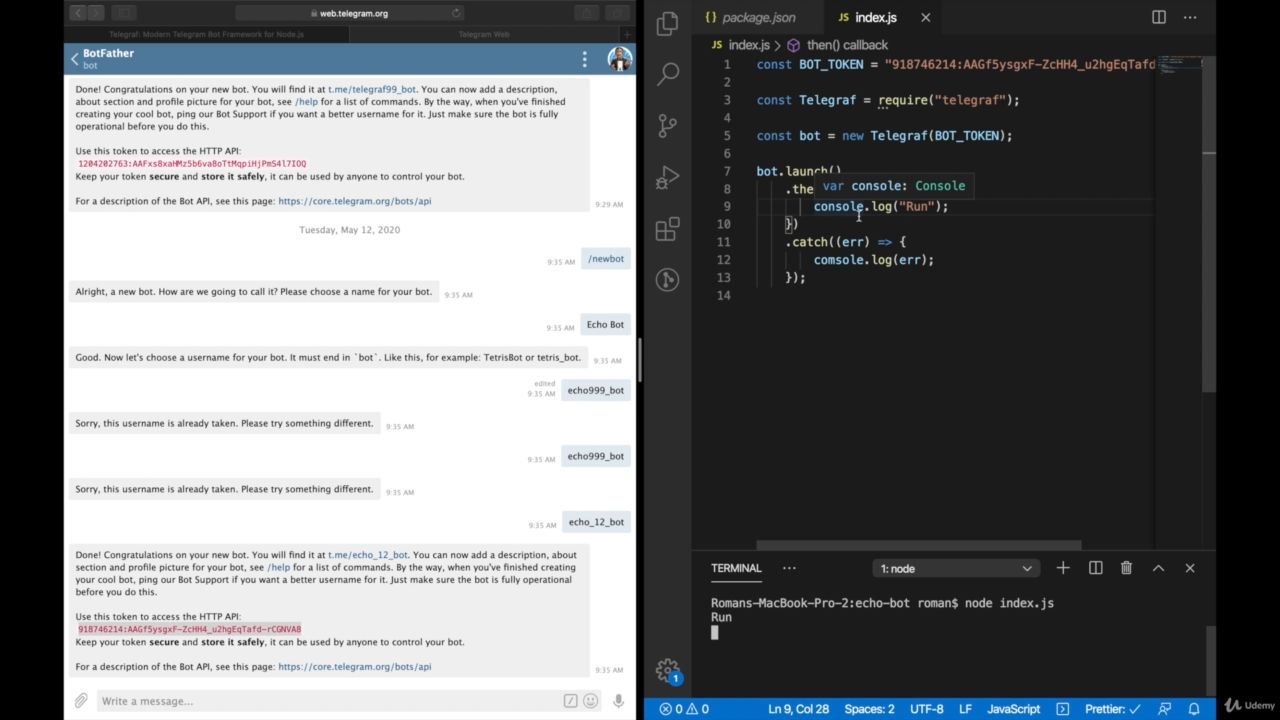Click the attach file paperclip icon

[81, 701]
